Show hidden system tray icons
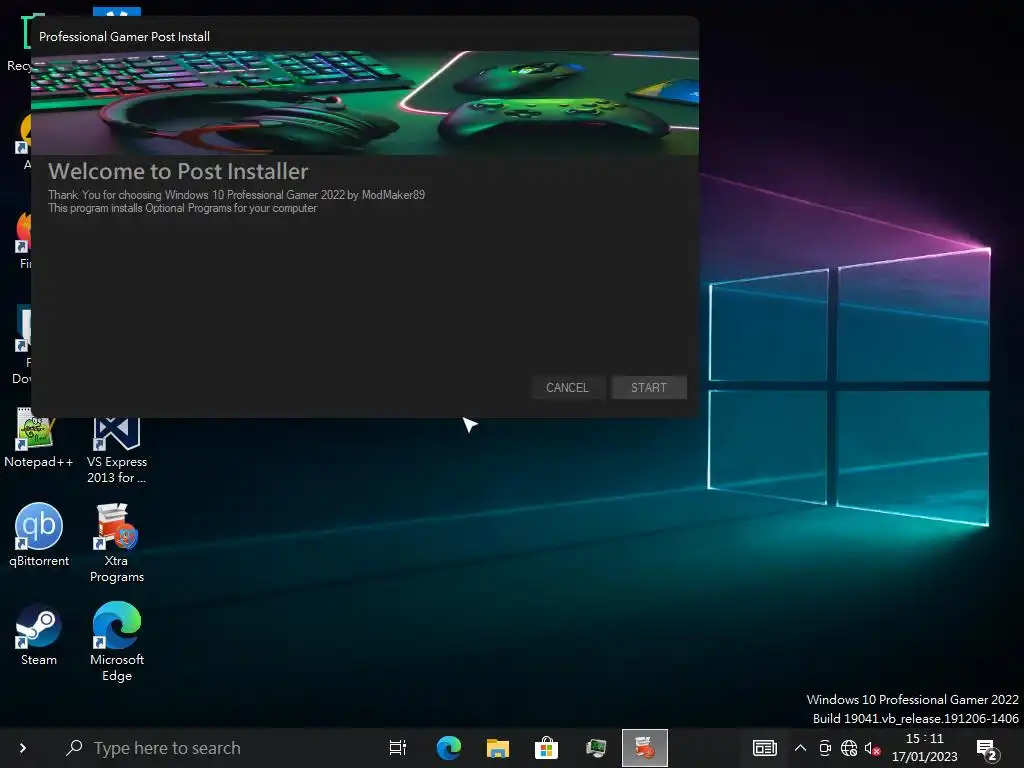1024x768 pixels. coord(800,748)
